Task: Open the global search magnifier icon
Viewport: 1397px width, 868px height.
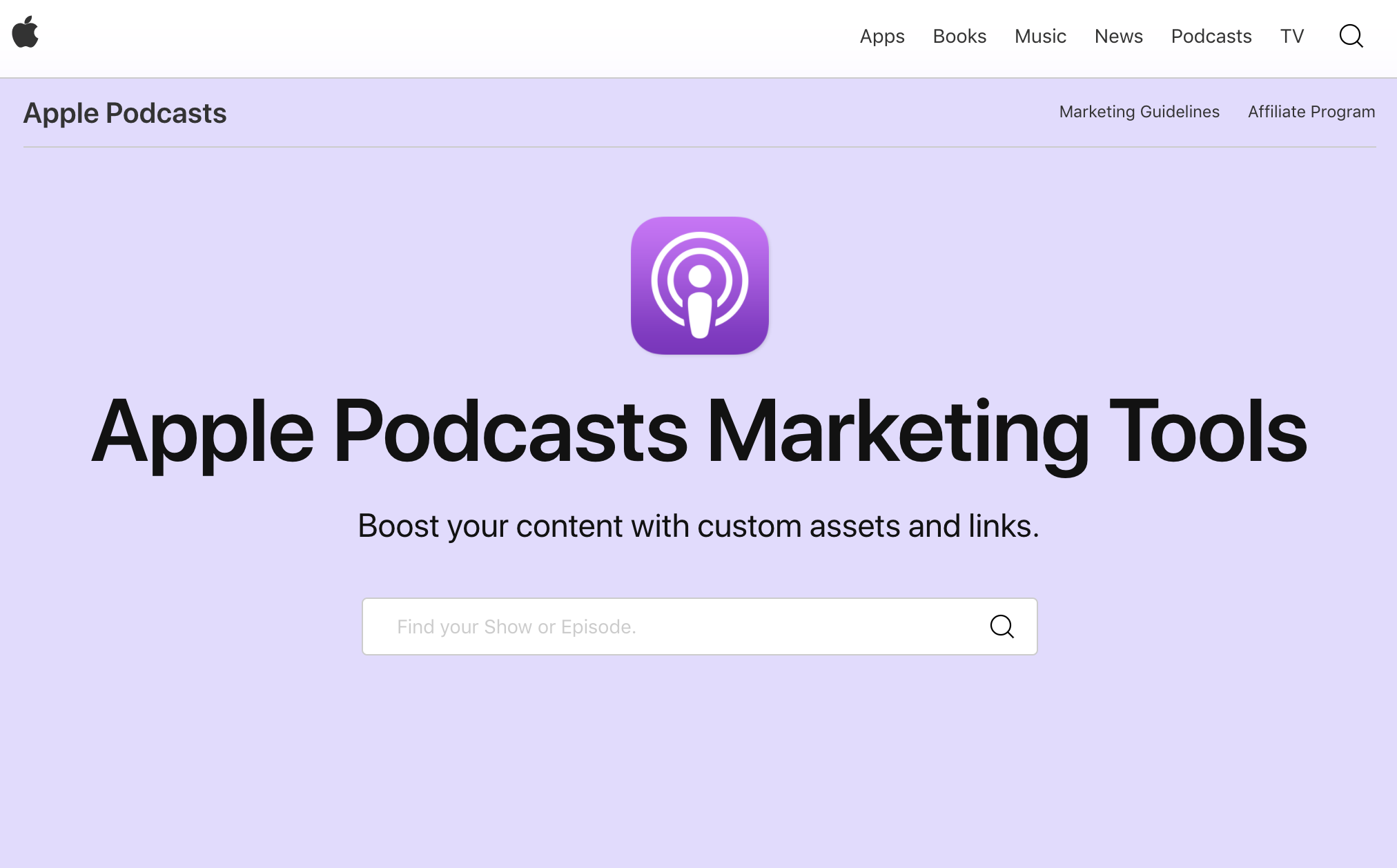Action: click(1351, 36)
